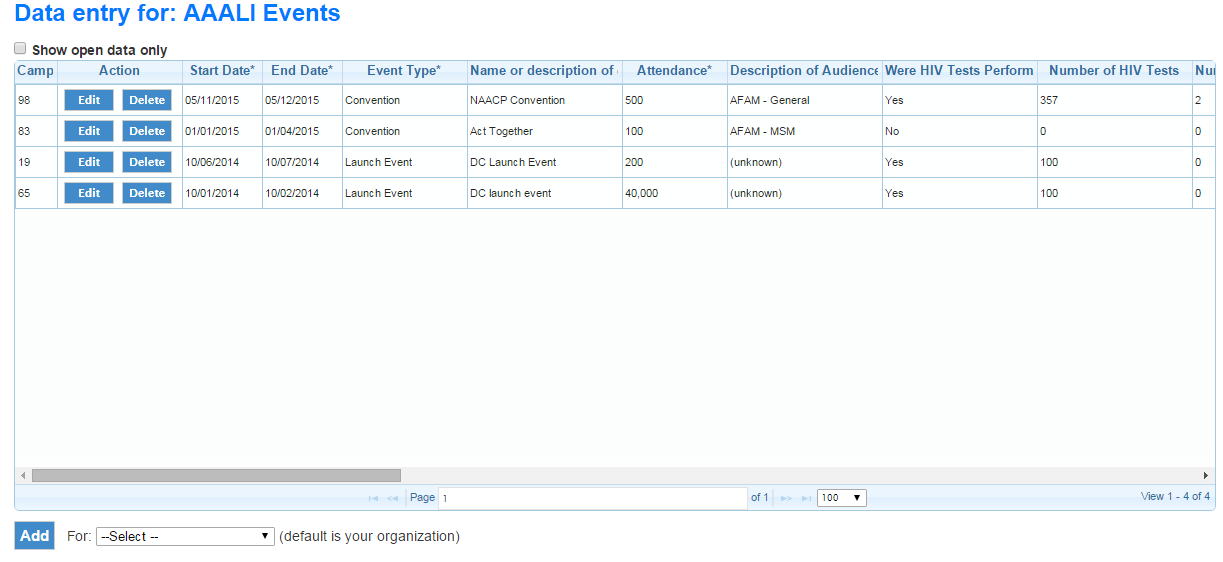Click the horizontal scrollbar thumb
Screen dimensions: 1223x562
coord(215,476)
